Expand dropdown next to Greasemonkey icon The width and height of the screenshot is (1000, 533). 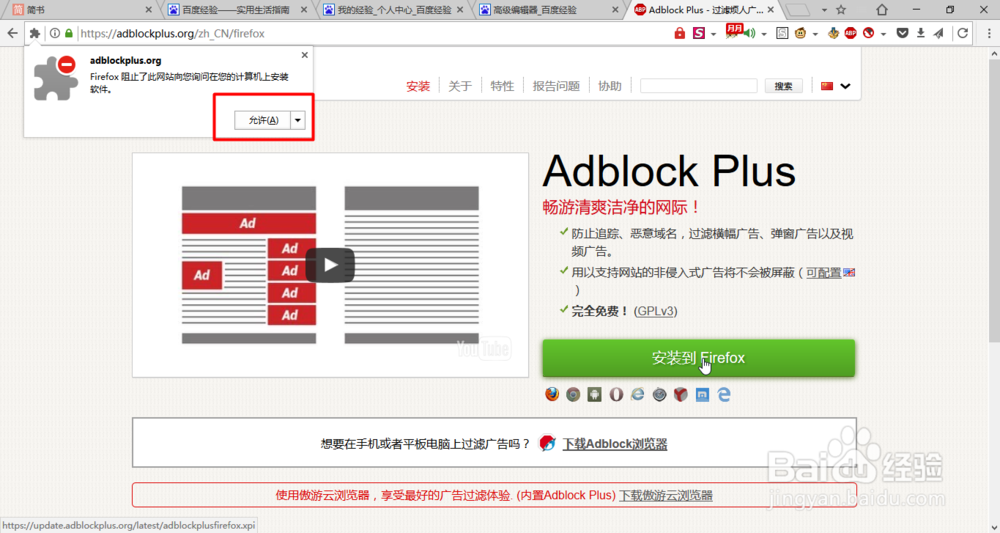[x=815, y=34]
